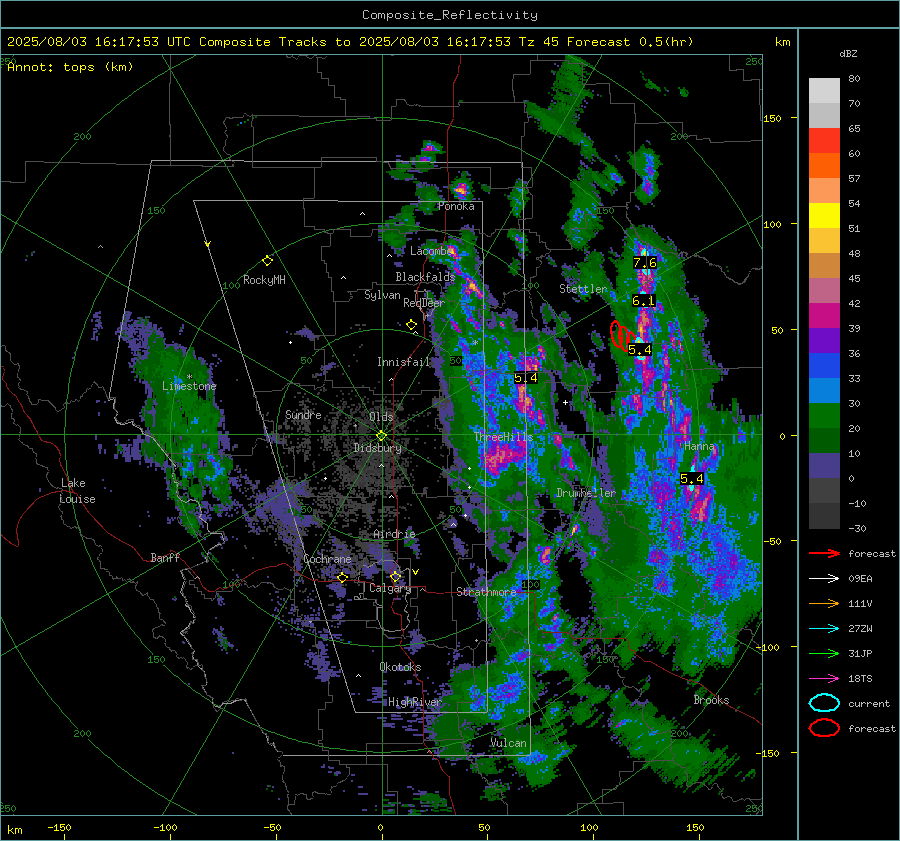Click the Cochrane town label
Screen dimensions: 900x841
pyautogui.click(x=327, y=559)
